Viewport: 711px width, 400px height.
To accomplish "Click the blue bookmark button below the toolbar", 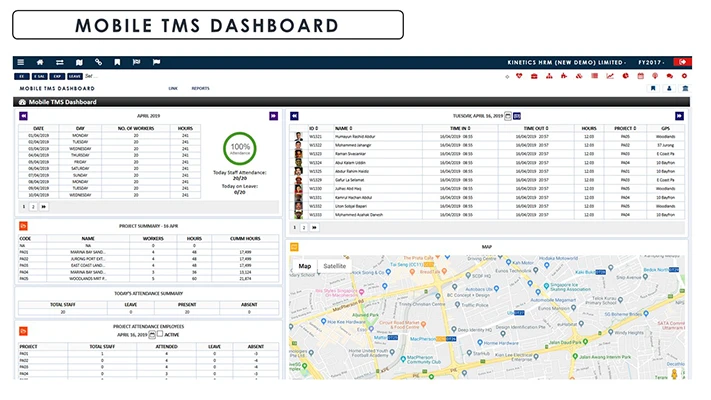I will point(653,88).
